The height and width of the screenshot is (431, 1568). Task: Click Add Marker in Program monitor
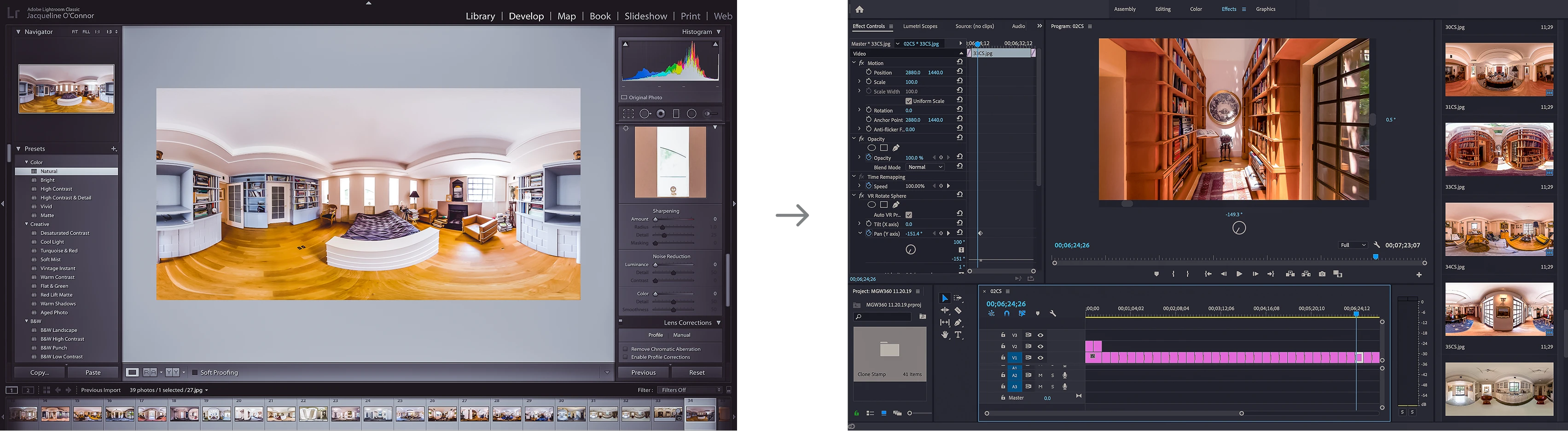[1156, 274]
